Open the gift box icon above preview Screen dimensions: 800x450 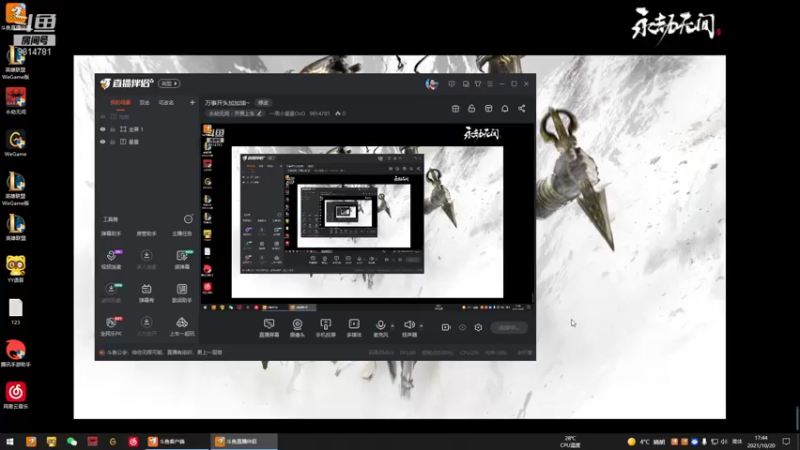(x=456, y=109)
